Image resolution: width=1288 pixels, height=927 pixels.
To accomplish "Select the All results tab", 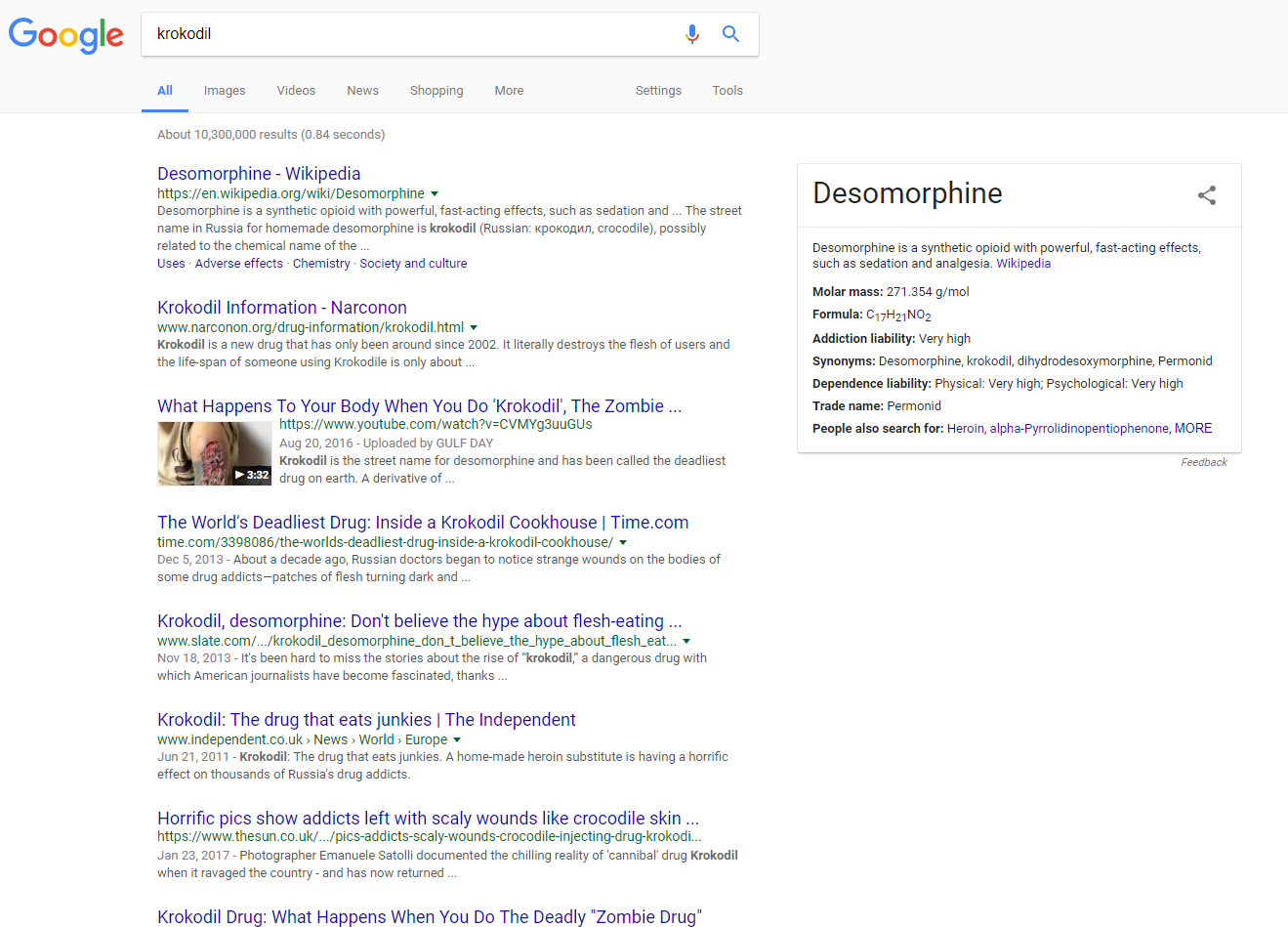I will pyautogui.click(x=165, y=91).
